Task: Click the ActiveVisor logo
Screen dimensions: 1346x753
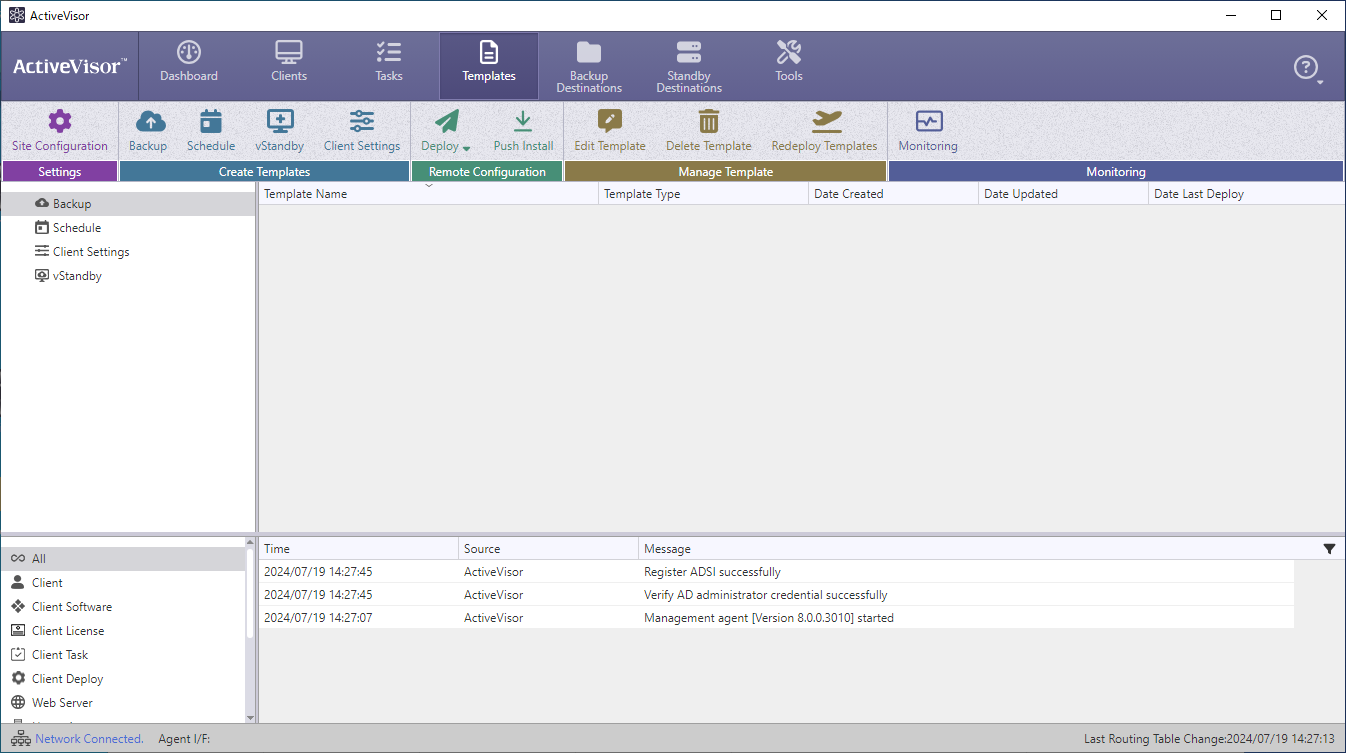Action: [x=69, y=67]
